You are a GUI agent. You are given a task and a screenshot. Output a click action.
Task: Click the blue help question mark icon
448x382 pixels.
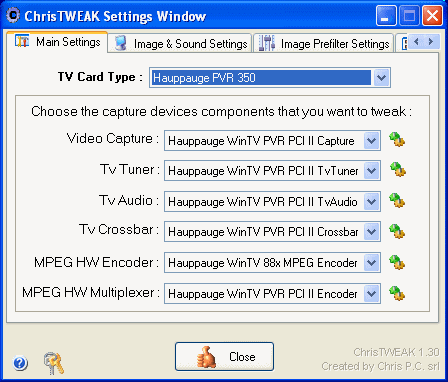point(20,363)
